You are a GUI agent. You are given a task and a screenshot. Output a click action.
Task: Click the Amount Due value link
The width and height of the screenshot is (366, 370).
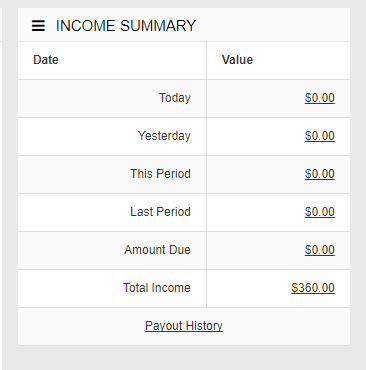pyautogui.click(x=319, y=250)
